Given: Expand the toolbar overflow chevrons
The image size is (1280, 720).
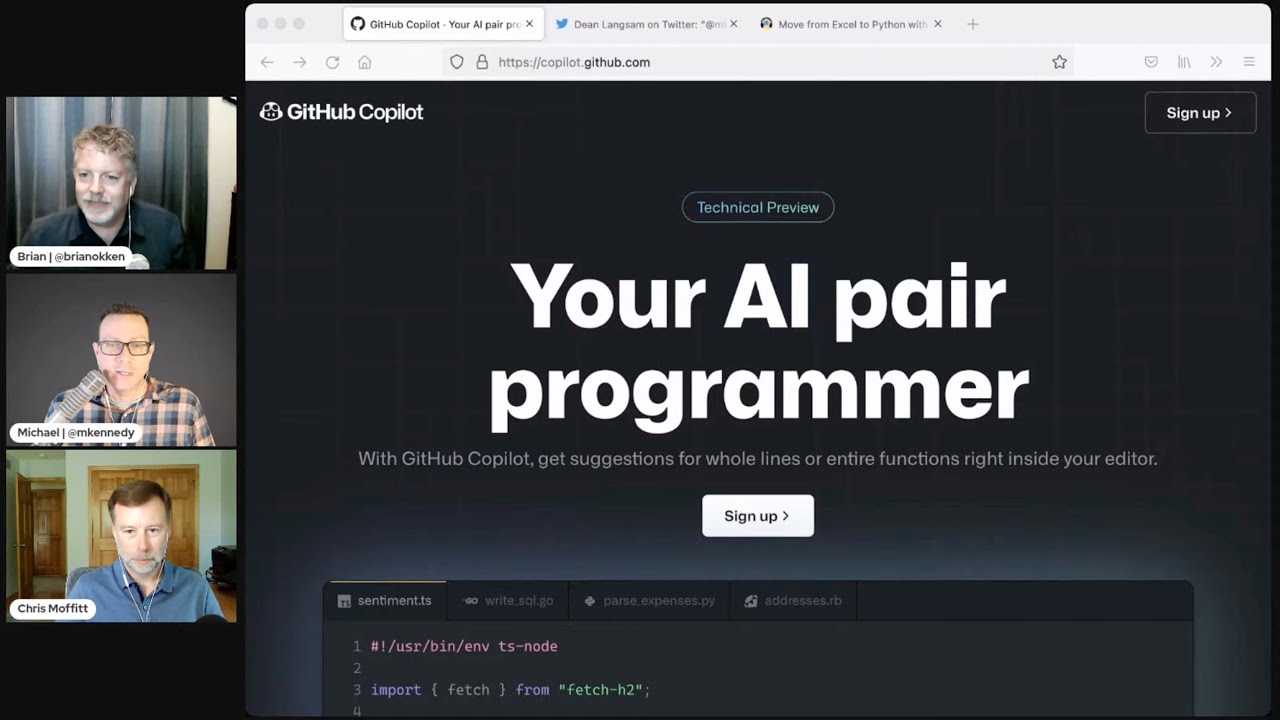Looking at the screenshot, I should (1216, 62).
